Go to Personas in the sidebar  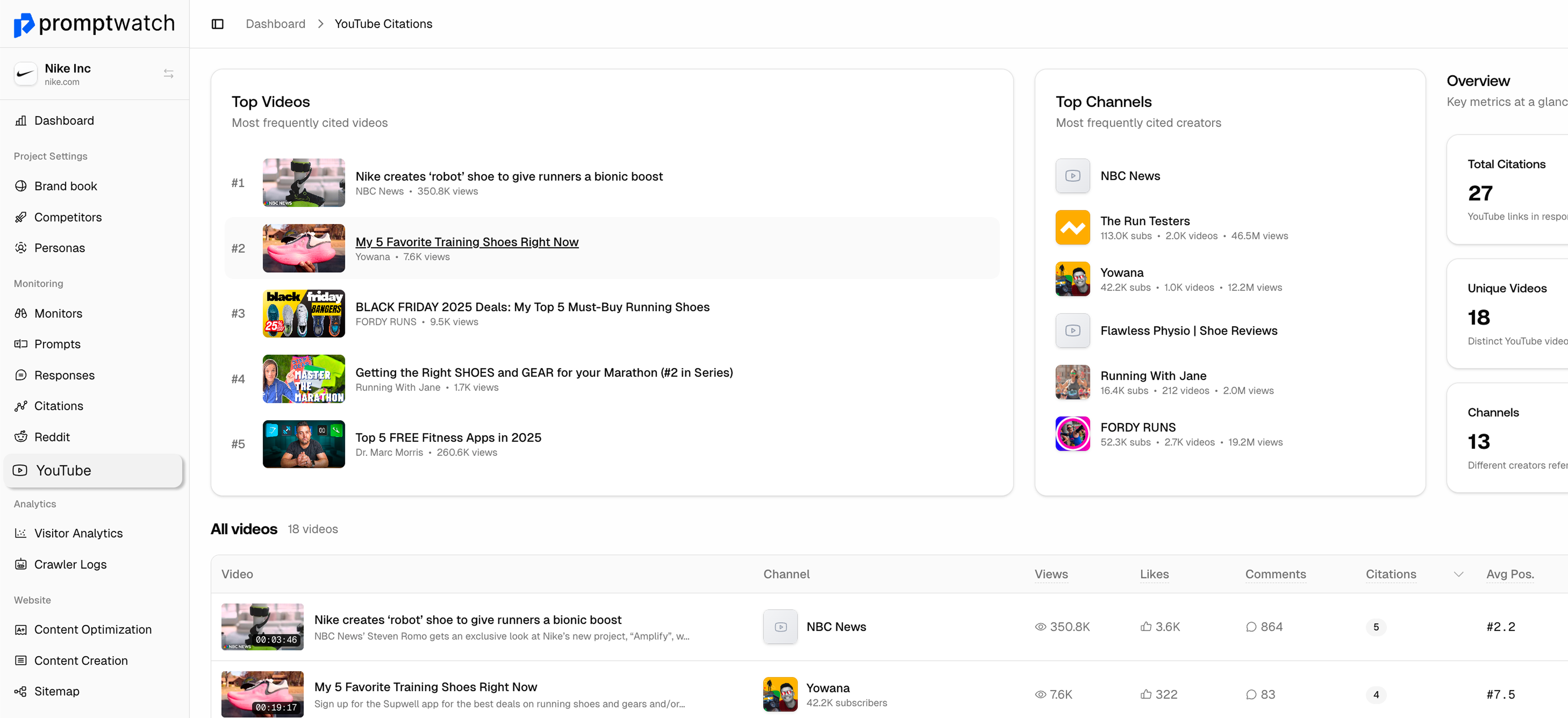(59, 248)
